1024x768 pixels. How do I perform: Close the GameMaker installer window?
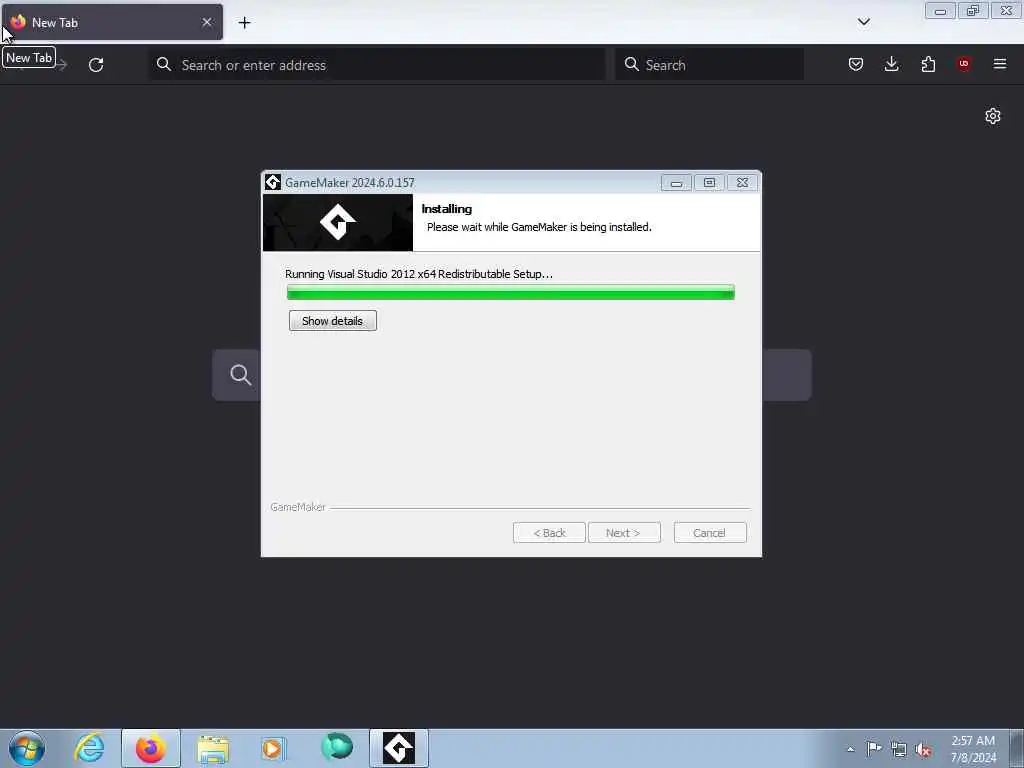pos(743,183)
